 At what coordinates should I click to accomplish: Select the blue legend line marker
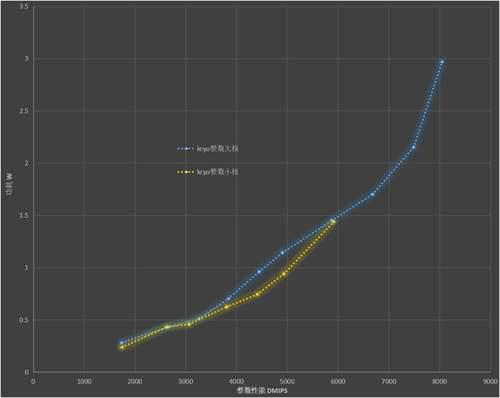[x=185, y=149]
